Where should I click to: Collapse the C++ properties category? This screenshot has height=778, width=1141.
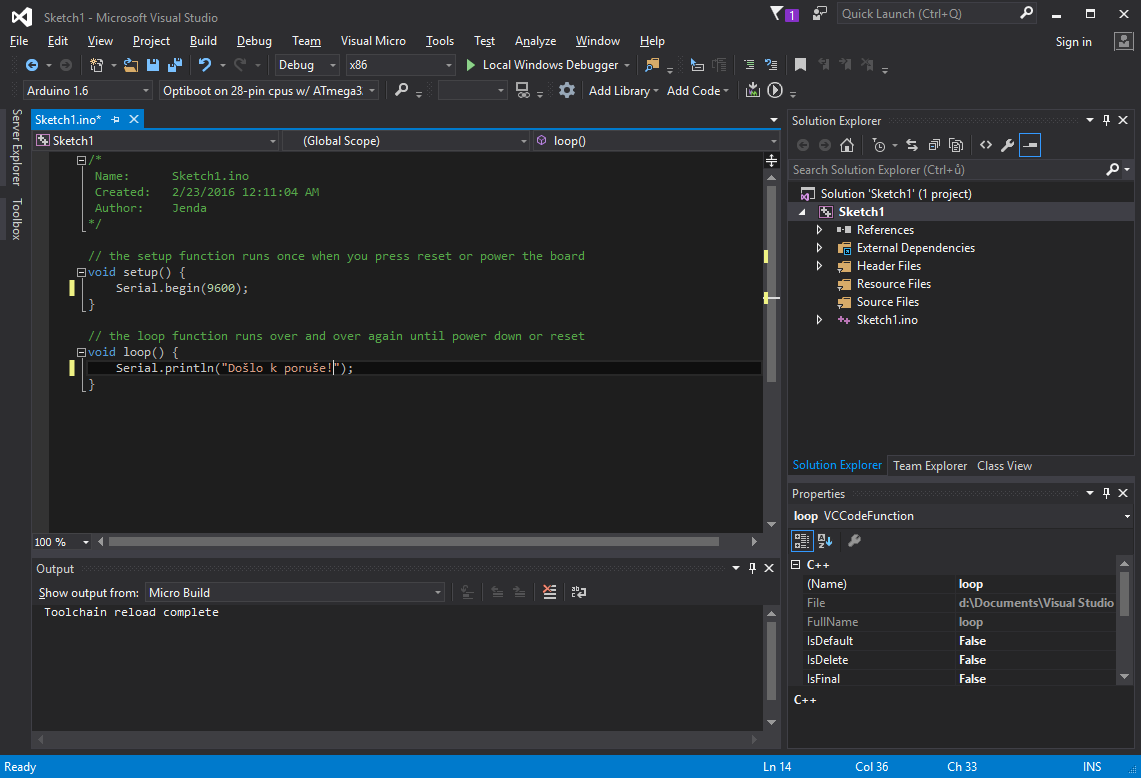[x=796, y=565]
